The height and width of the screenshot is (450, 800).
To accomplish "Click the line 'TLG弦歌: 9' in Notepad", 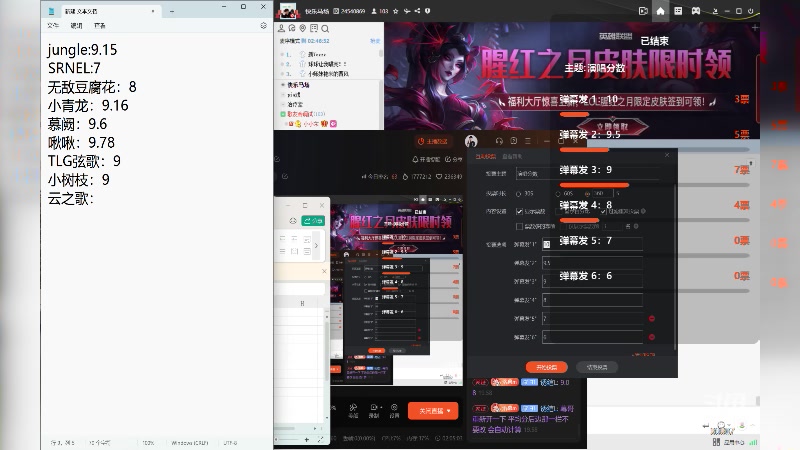I will coord(84,161).
